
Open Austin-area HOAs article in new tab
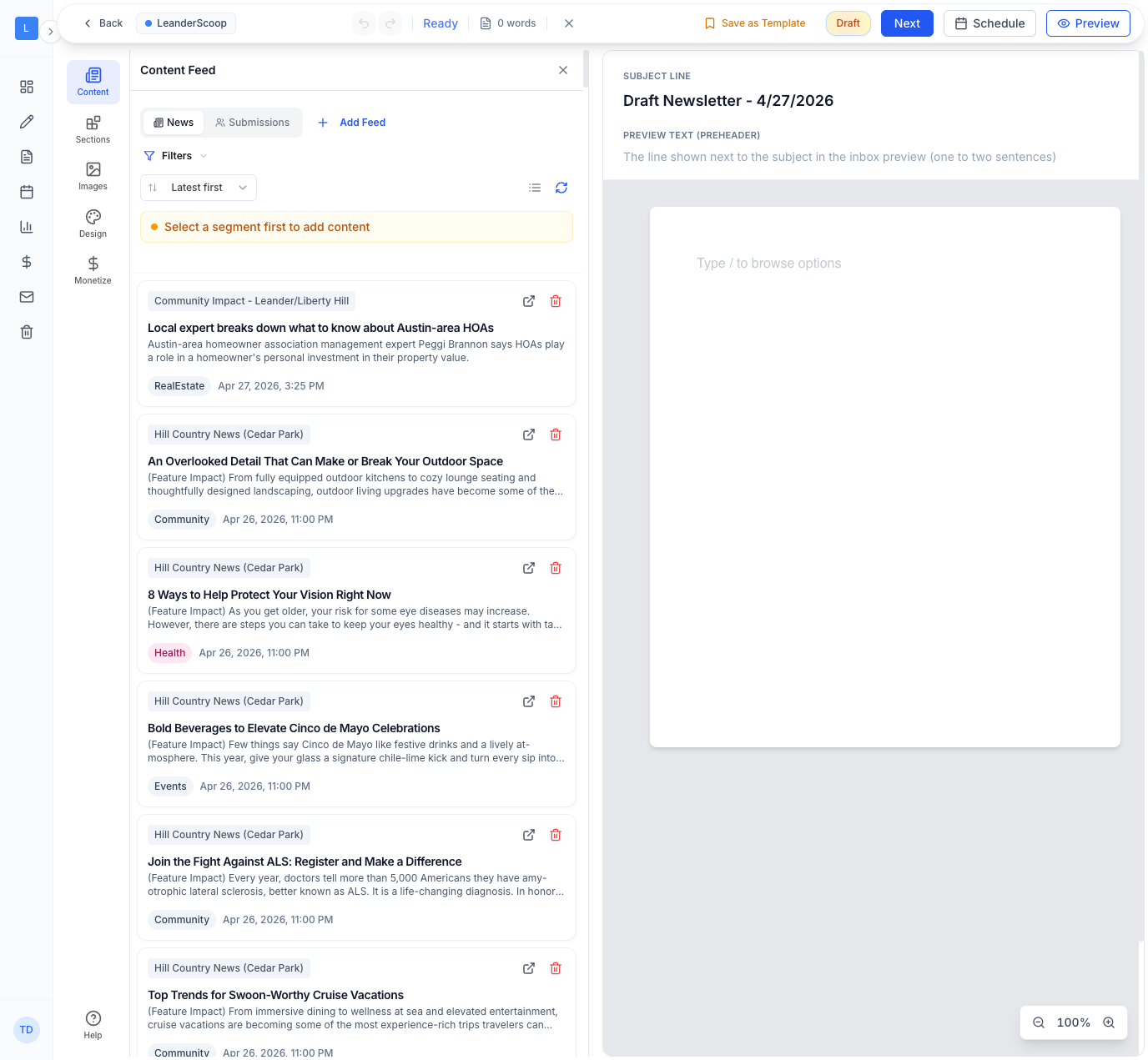tap(529, 301)
